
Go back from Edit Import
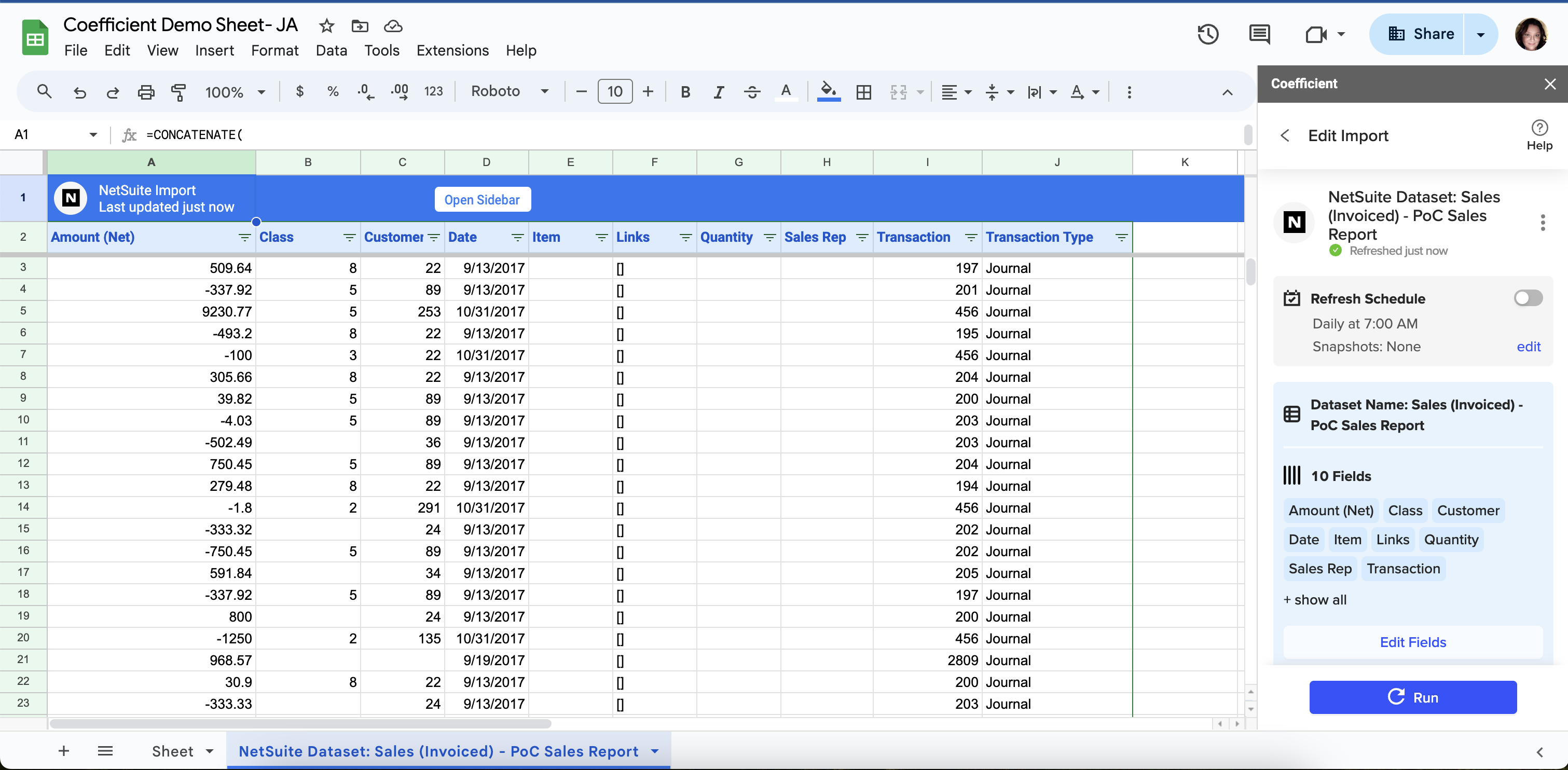(x=1285, y=135)
